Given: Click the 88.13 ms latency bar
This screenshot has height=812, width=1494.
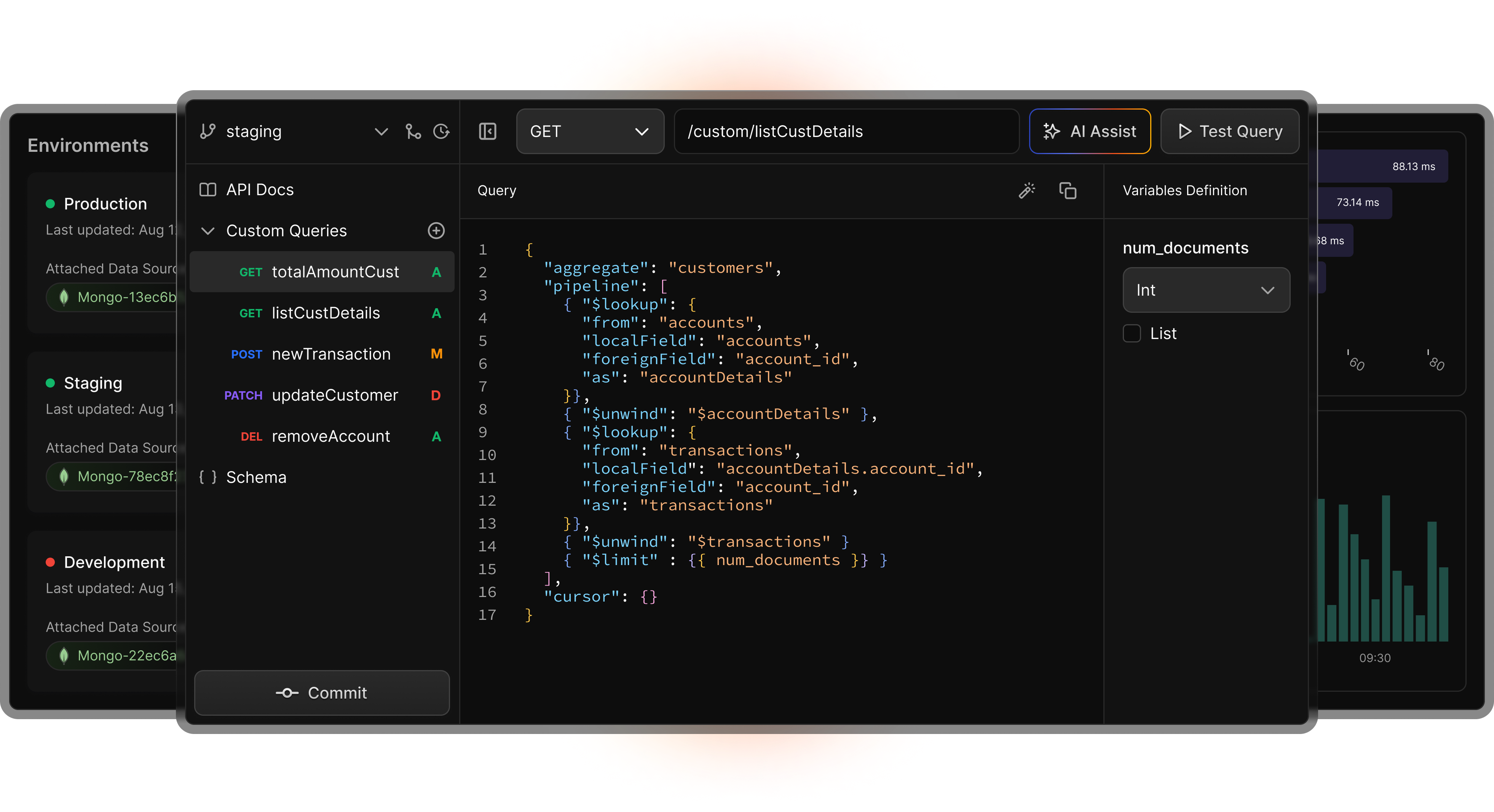Looking at the screenshot, I should [x=1383, y=166].
